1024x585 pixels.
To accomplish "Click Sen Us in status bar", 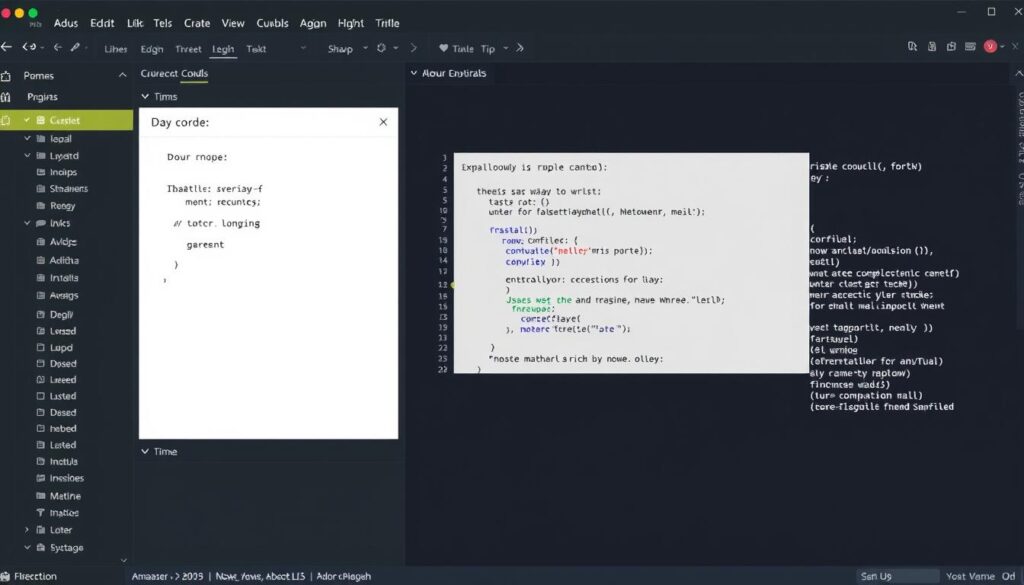I will click(x=876, y=577).
